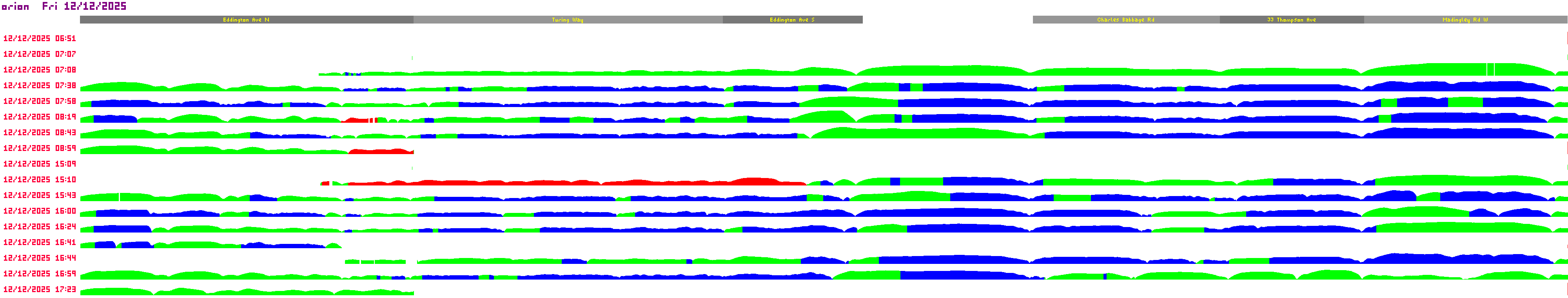
Task: Click the Eddington Ave S header bar
Action: pyautogui.click(x=792, y=20)
